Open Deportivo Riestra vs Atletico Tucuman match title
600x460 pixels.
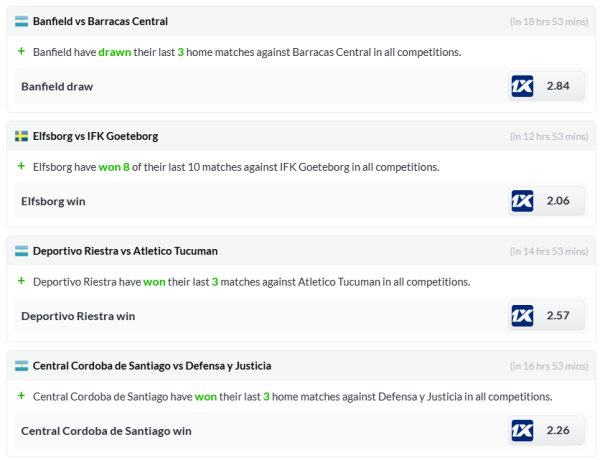tap(125, 251)
